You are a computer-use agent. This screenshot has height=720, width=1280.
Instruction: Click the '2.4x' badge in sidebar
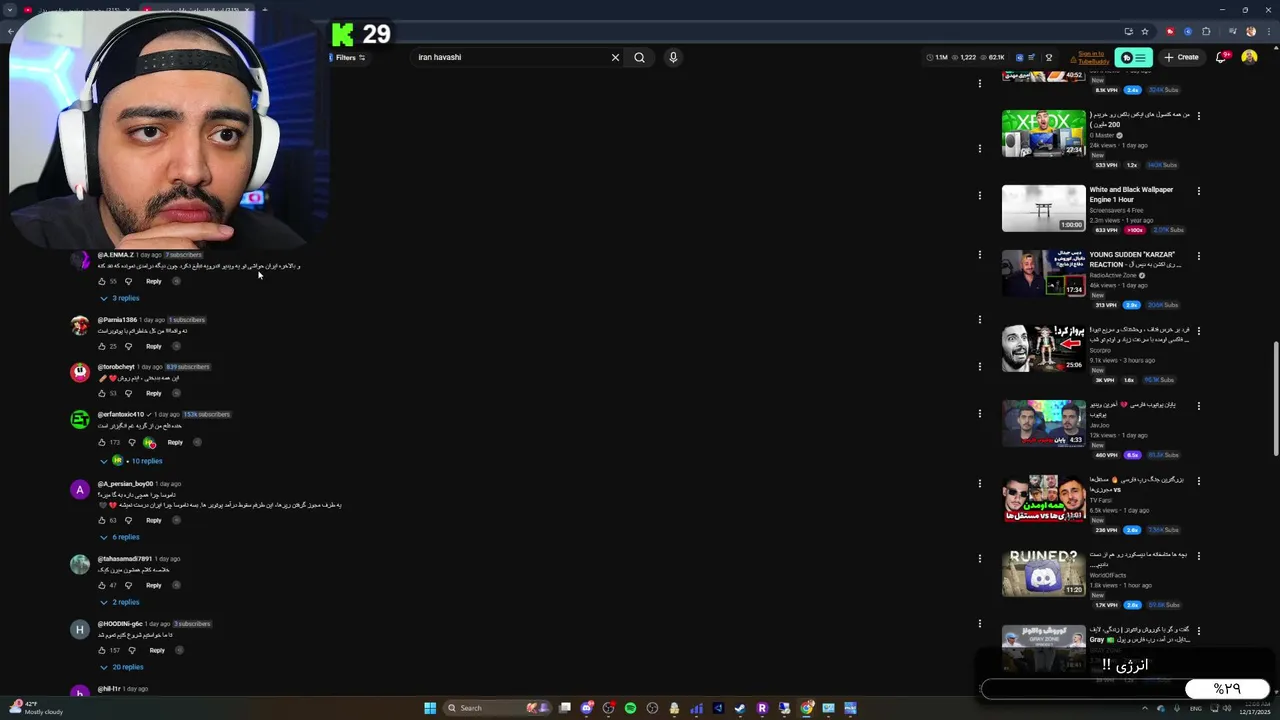[x=1132, y=90]
